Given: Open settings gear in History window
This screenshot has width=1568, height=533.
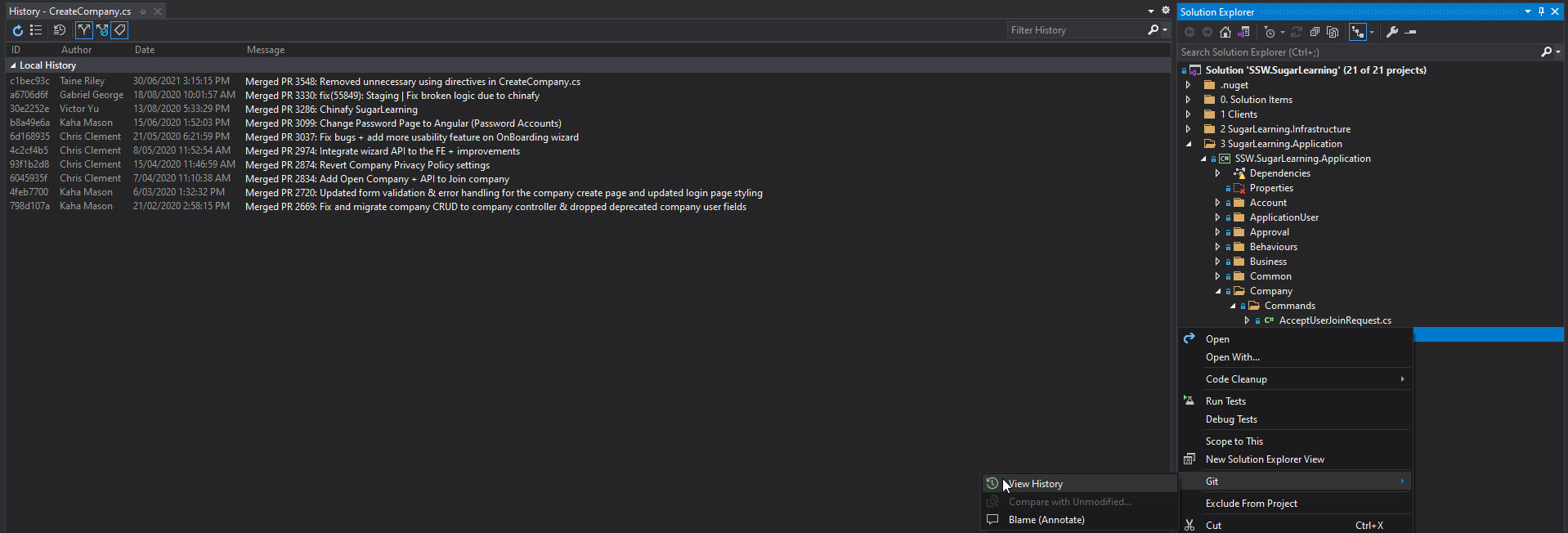Looking at the screenshot, I should [x=1166, y=11].
